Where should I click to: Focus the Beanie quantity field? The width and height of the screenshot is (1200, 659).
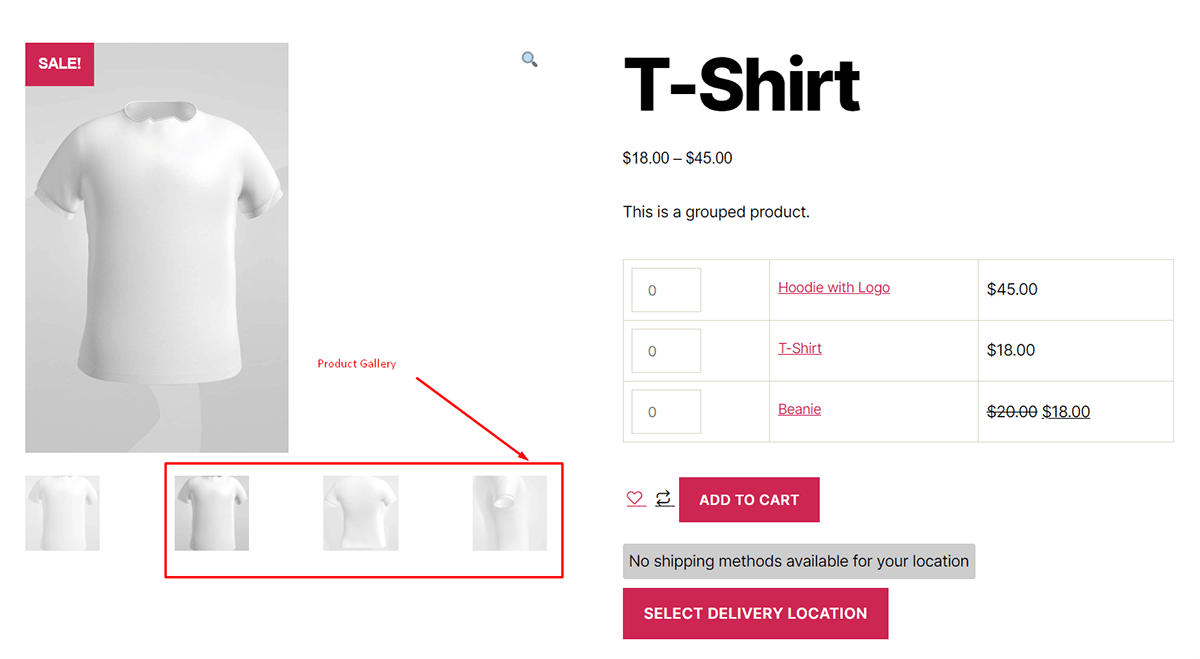666,412
